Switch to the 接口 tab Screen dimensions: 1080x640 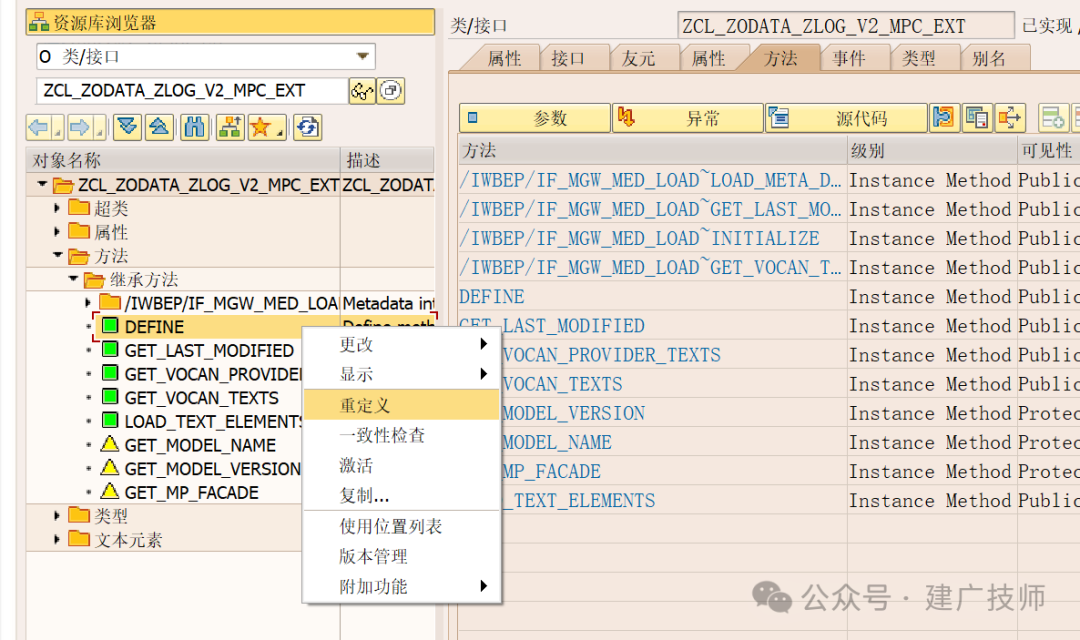click(x=568, y=59)
